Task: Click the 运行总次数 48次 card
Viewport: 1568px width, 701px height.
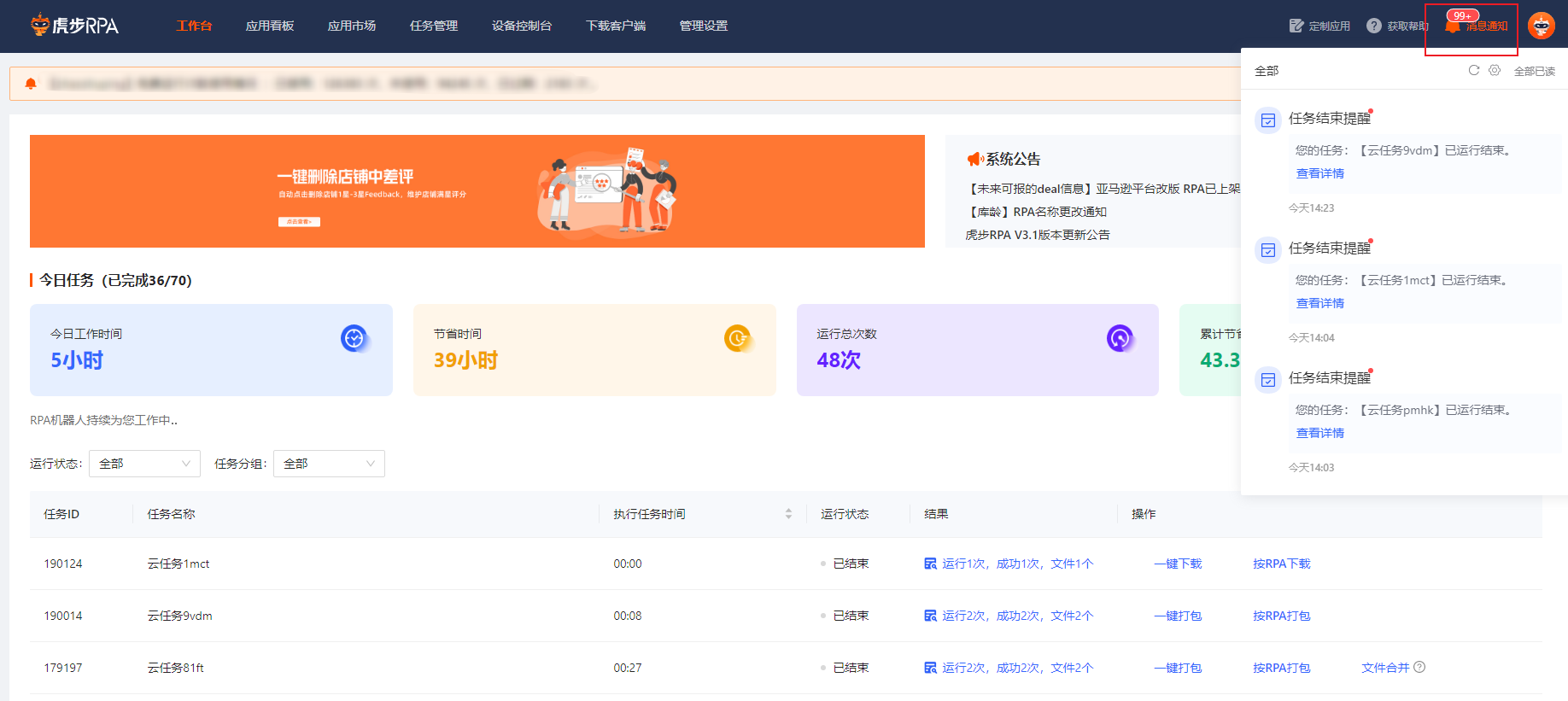Action: [x=978, y=350]
